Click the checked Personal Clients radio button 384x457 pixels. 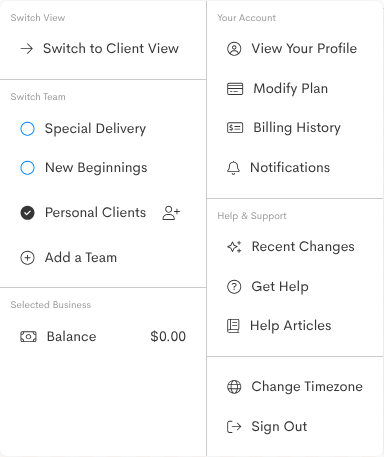point(27,213)
